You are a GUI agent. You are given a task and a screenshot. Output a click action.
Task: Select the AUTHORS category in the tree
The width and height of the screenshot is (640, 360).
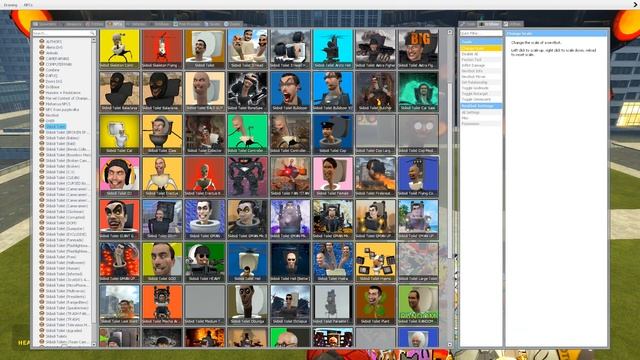click(53, 41)
